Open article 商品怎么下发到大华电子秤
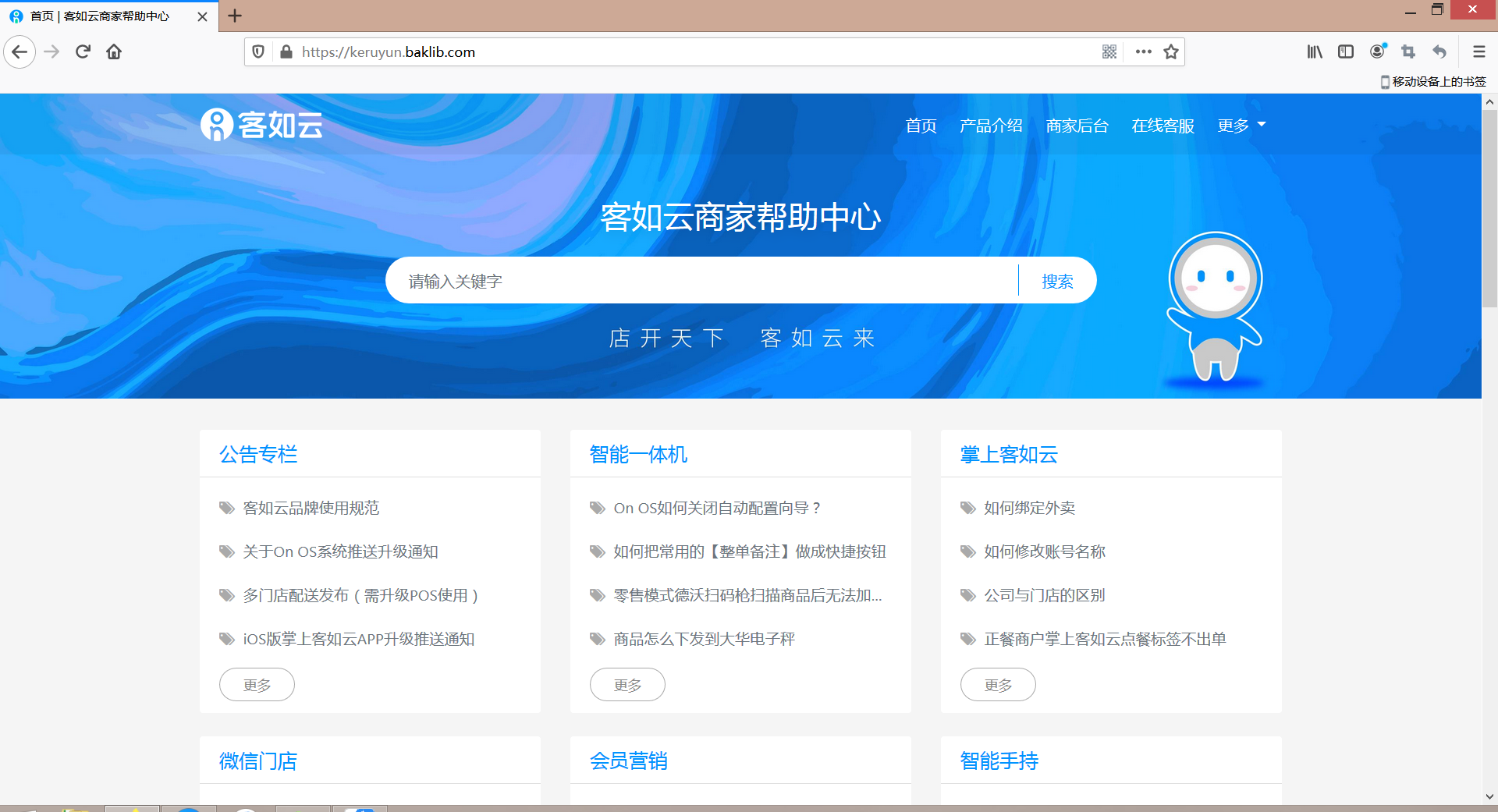The image size is (1498, 812). click(x=704, y=640)
